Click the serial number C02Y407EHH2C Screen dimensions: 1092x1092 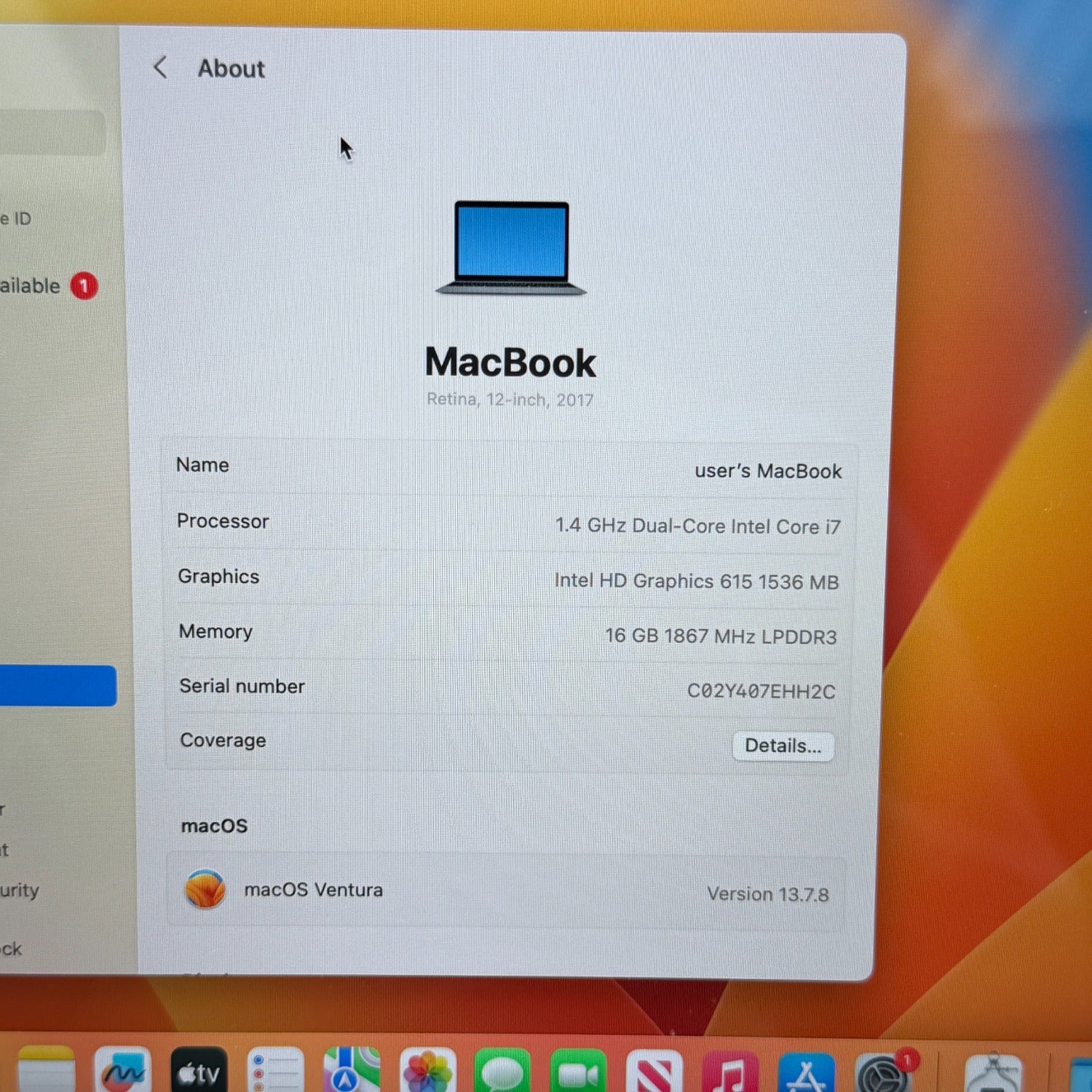(x=761, y=691)
